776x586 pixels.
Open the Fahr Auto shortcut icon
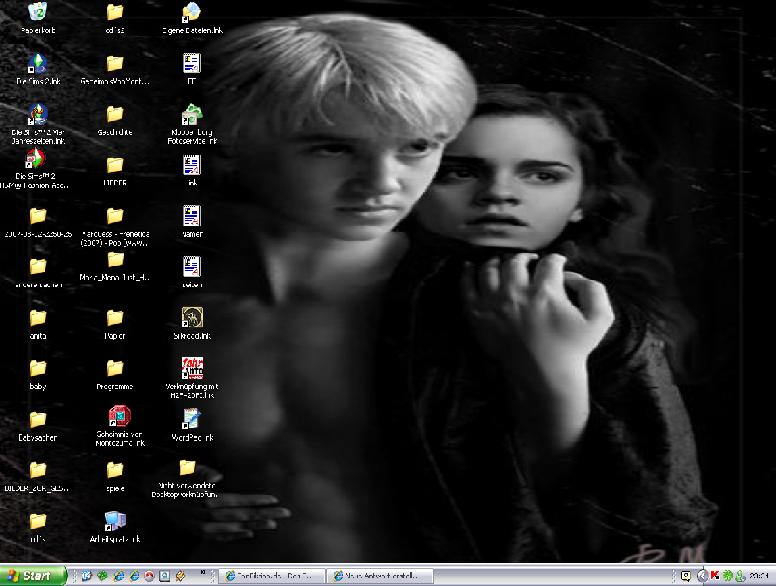click(191, 367)
